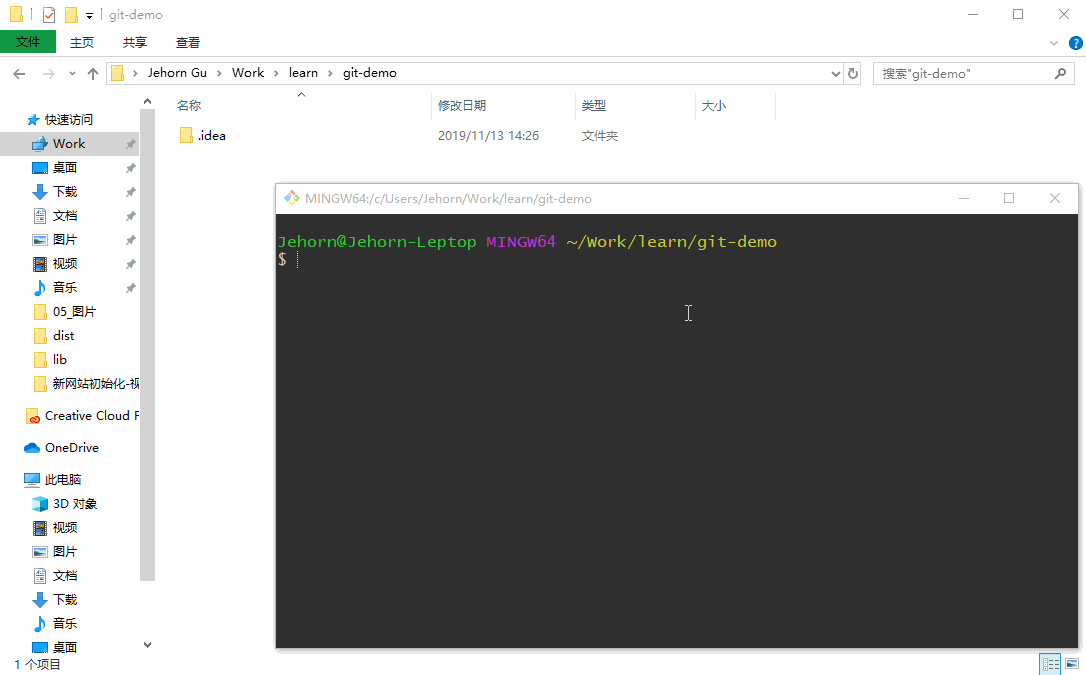This screenshot has height=675, width=1086.
Task: Open the 主页 ribbon tab
Action: point(82,42)
